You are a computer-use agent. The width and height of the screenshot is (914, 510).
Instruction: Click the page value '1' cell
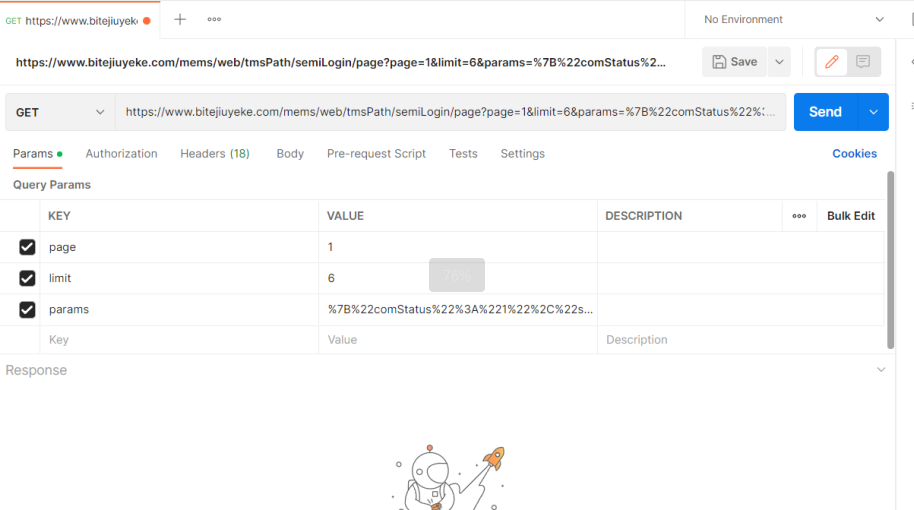click(x=458, y=247)
